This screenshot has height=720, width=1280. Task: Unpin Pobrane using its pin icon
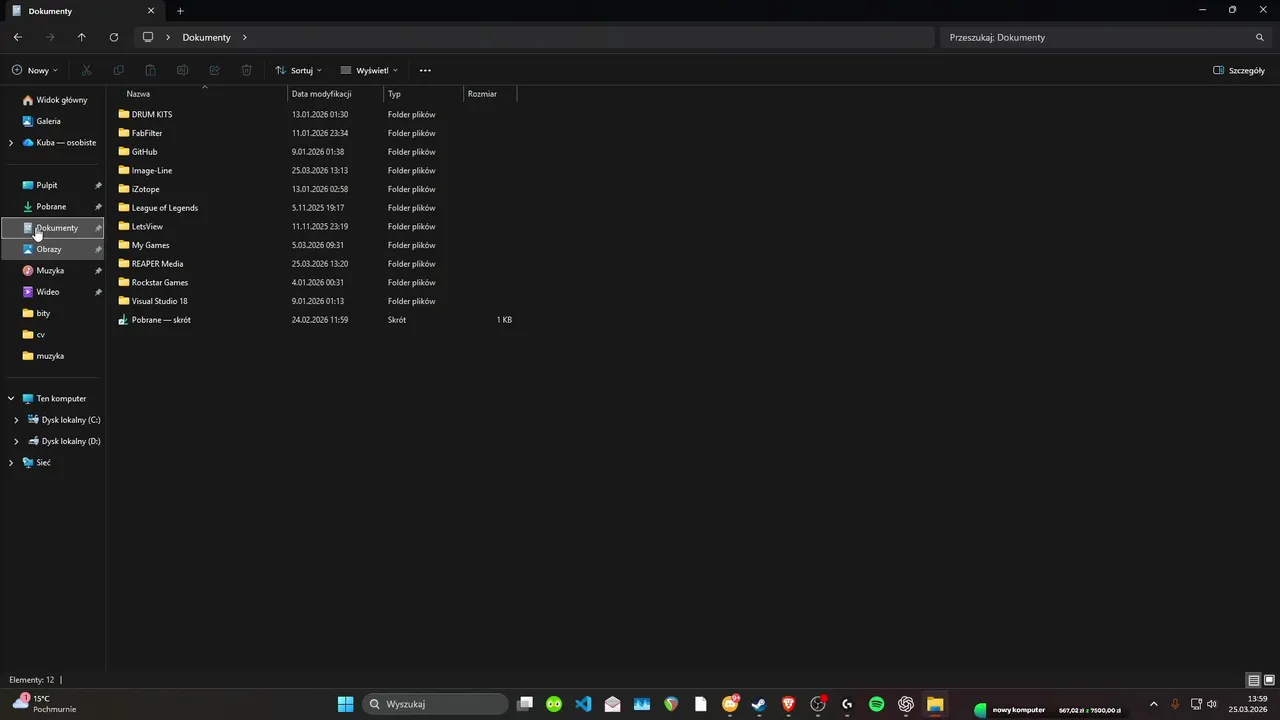tap(98, 207)
